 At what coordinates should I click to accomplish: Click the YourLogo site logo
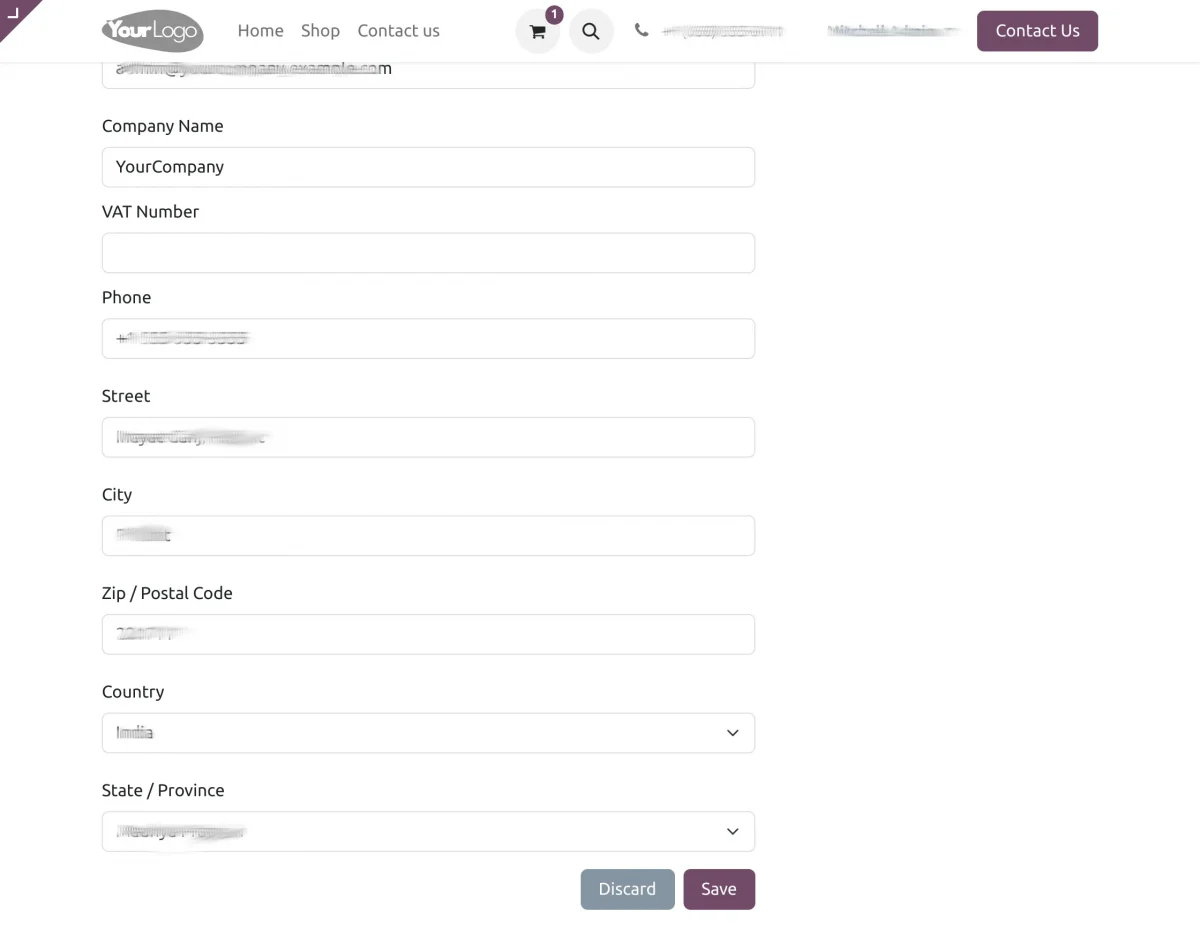coord(152,31)
